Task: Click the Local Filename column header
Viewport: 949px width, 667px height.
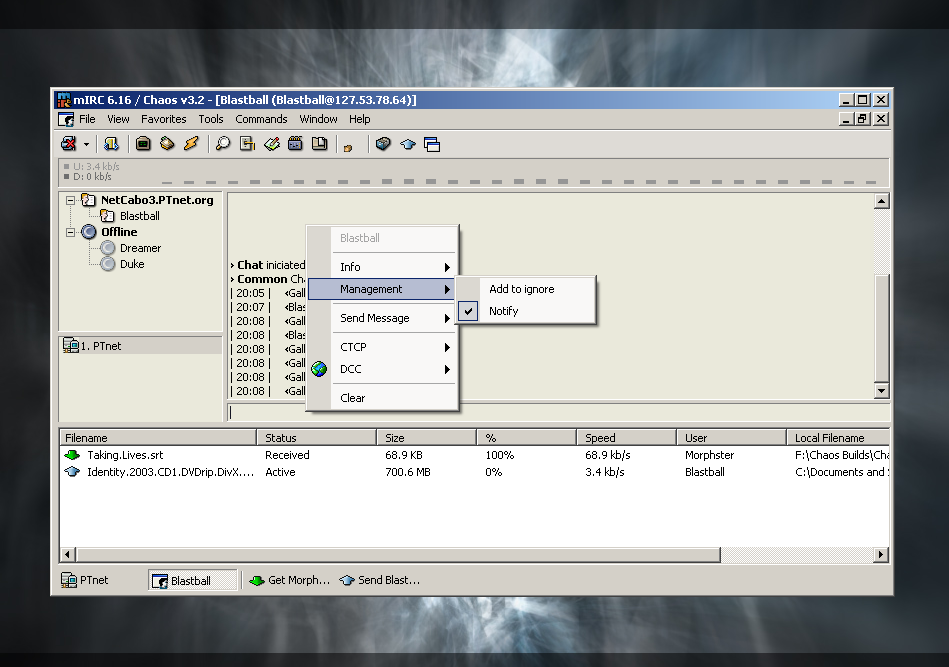Action: pos(838,438)
